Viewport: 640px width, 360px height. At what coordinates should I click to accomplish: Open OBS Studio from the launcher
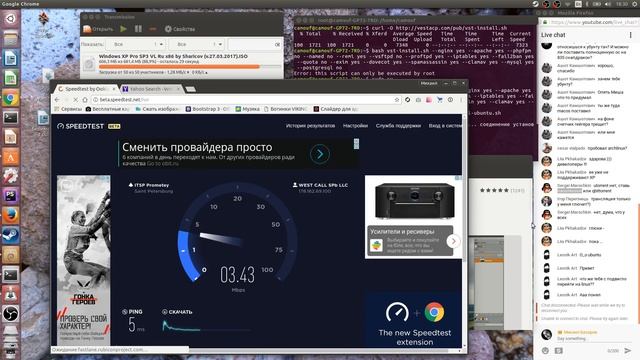(x=10, y=313)
